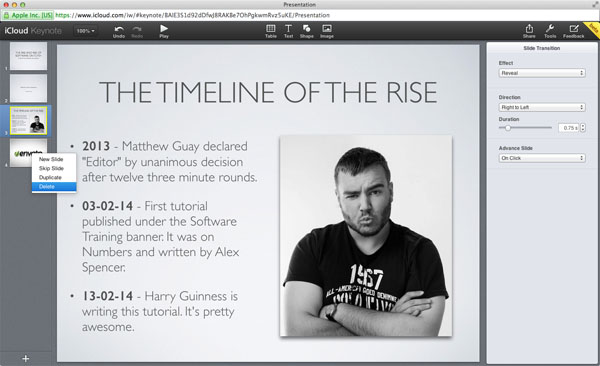Viewport: 600px width, 366px height.
Task: Choose Delete from context menu
Action: click(x=54, y=187)
